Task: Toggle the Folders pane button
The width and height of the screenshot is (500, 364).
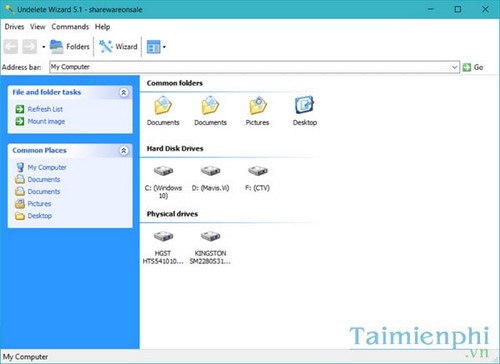Action: tap(70, 46)
